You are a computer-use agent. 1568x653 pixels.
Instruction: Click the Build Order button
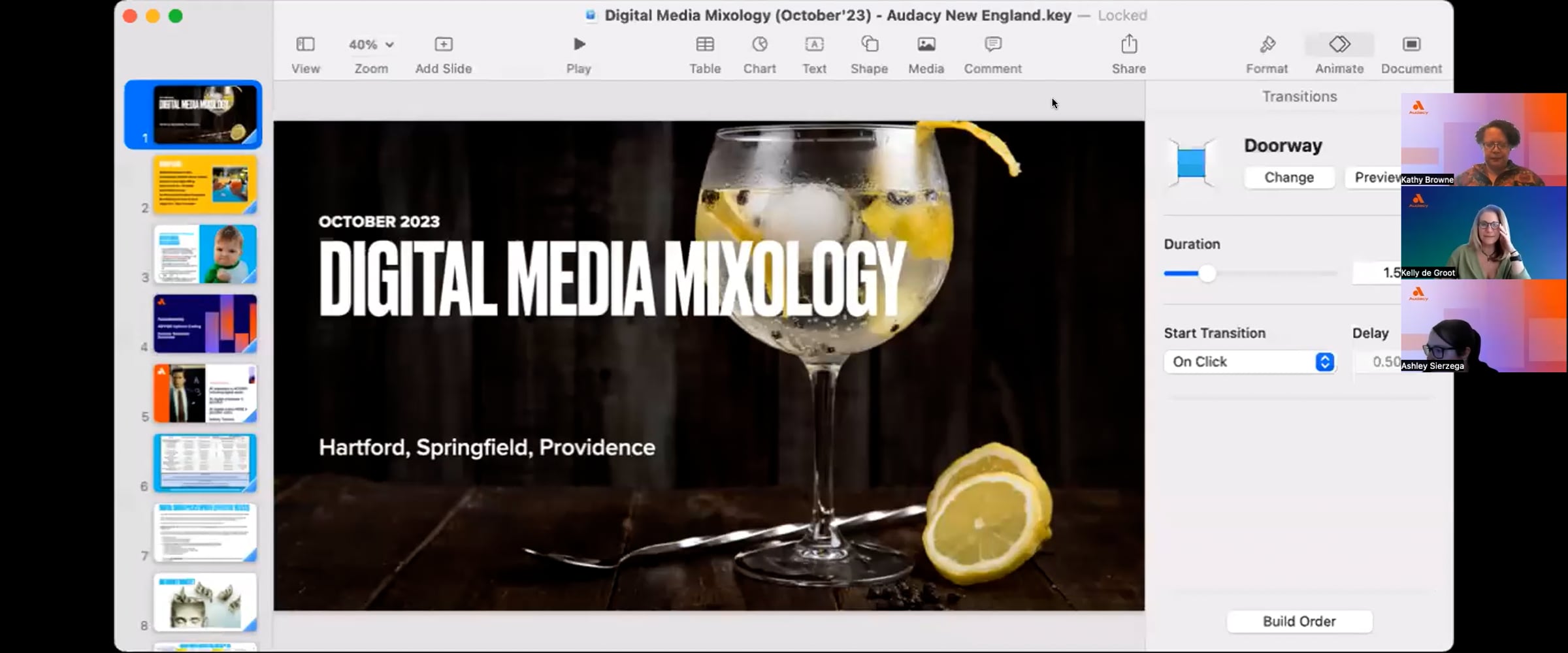pyautogui.click(x=1299, y=622)
